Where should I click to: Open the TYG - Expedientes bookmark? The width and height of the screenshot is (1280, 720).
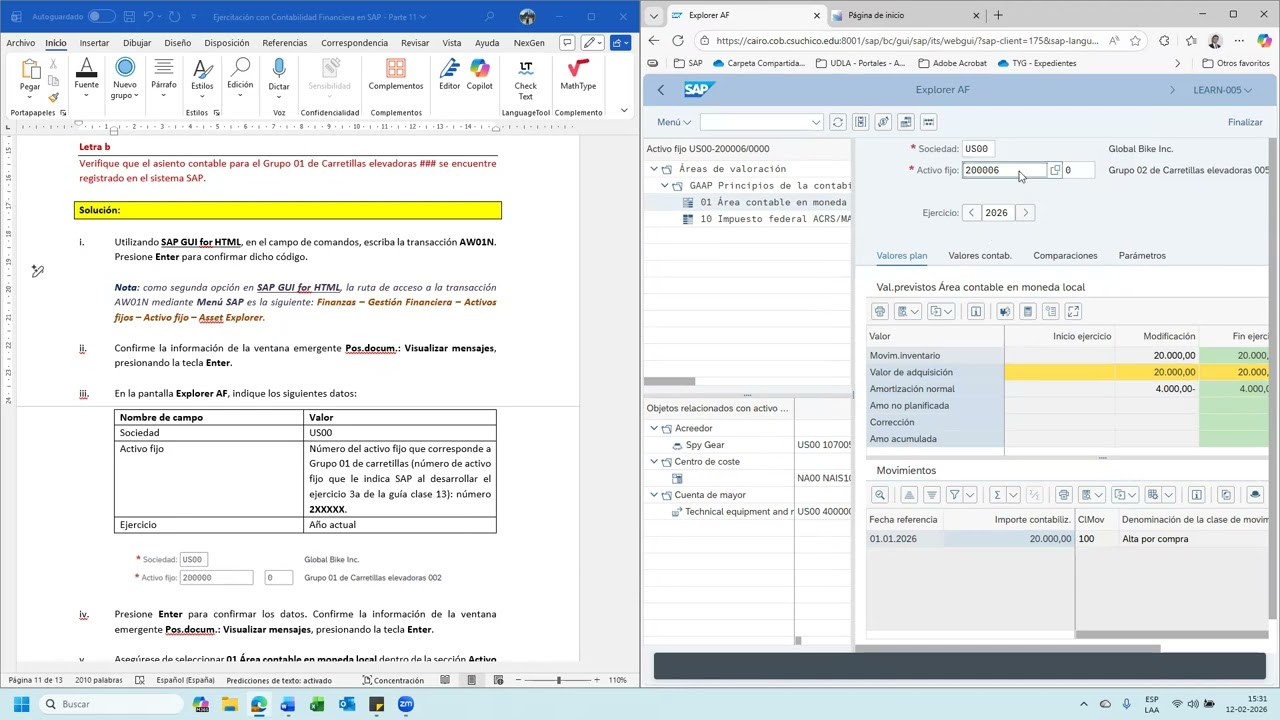click(x=1037, y=63)
